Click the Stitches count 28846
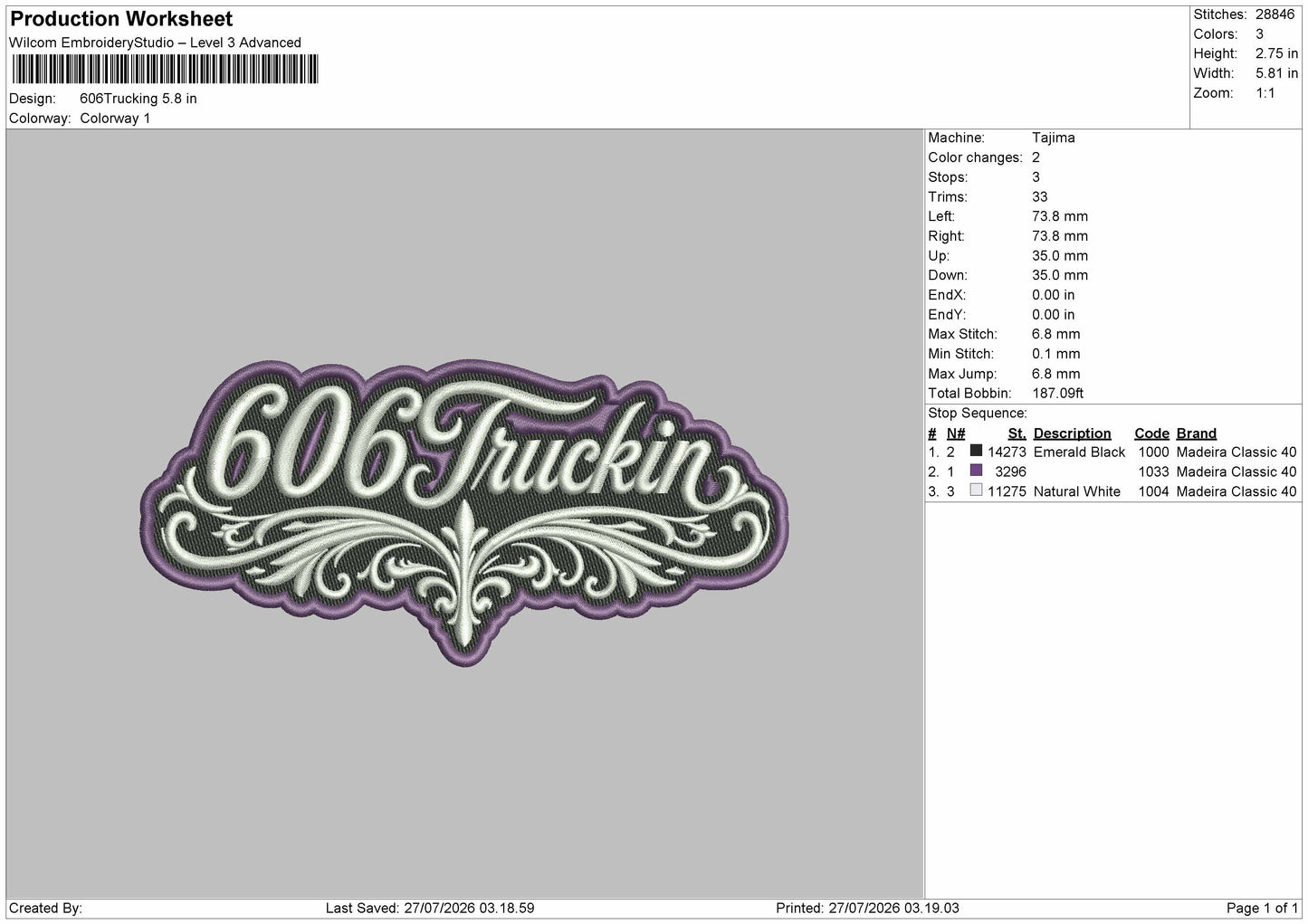The width and height of the screenshot is (1308, 924). click(x=1275, y=14)
